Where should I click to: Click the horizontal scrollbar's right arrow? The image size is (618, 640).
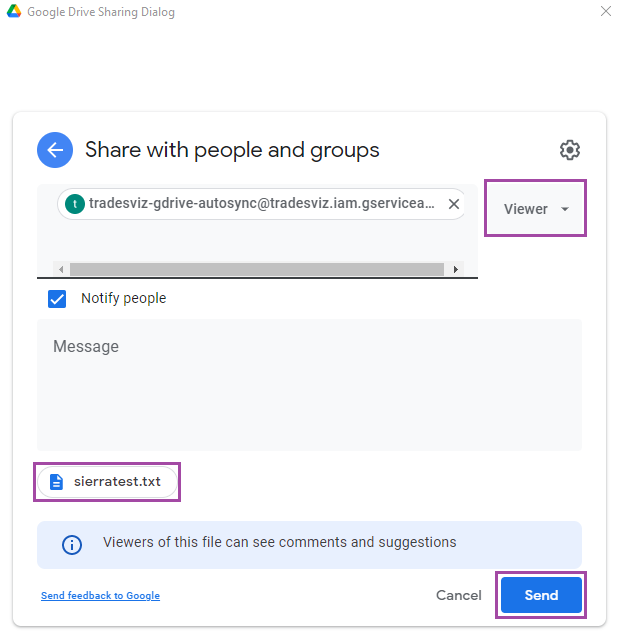point(456,269)
